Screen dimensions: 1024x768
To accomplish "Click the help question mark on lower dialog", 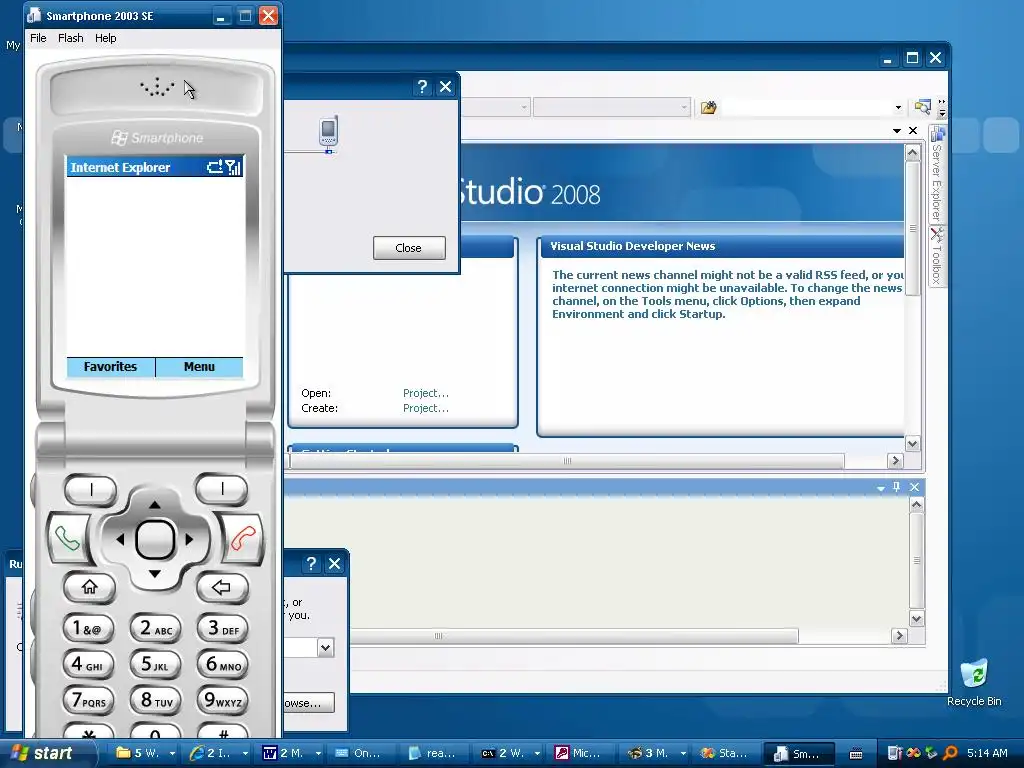I will pyautogui.click(x=312, y=564).
